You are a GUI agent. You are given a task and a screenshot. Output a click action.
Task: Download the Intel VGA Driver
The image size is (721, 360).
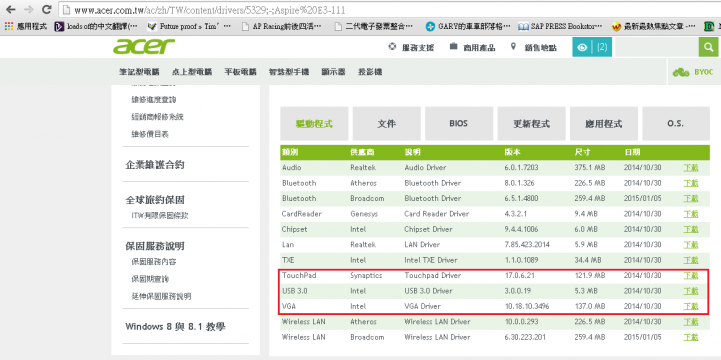691,307
